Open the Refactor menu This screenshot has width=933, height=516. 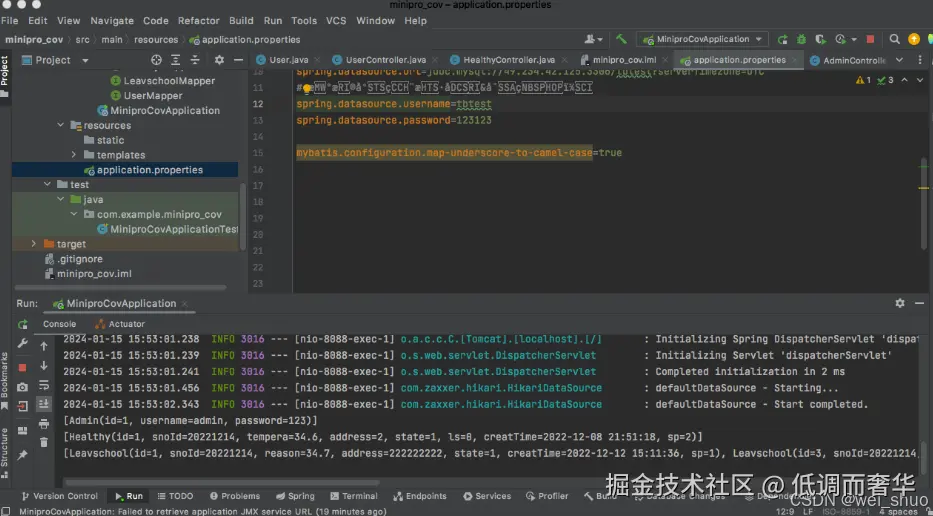click(x=199, y=21)
